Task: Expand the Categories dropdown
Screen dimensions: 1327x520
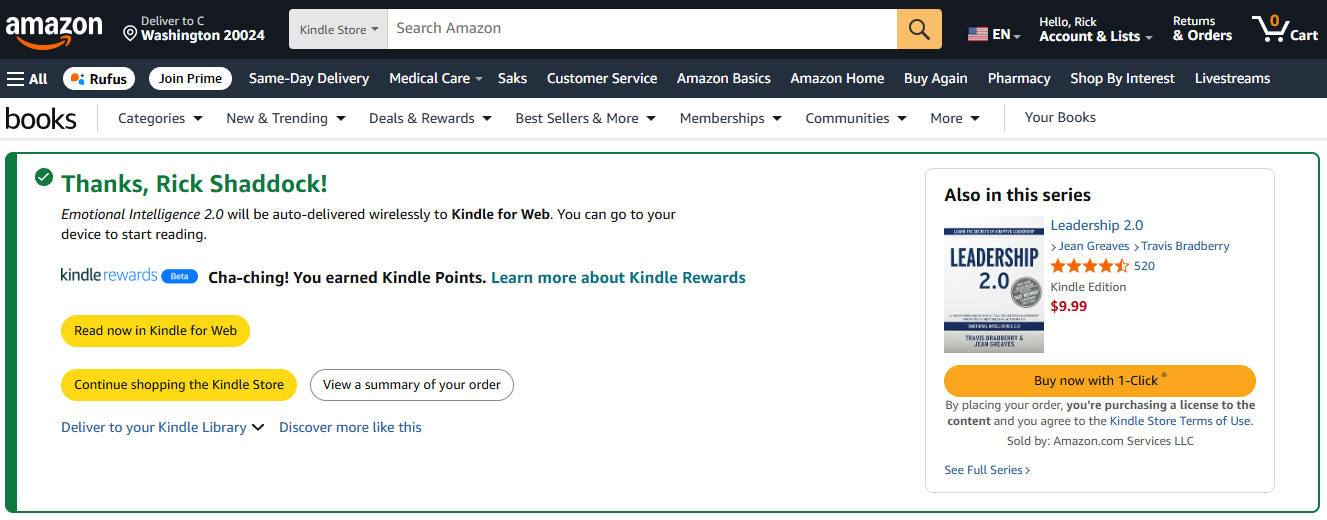Action: tap(160, 118)
